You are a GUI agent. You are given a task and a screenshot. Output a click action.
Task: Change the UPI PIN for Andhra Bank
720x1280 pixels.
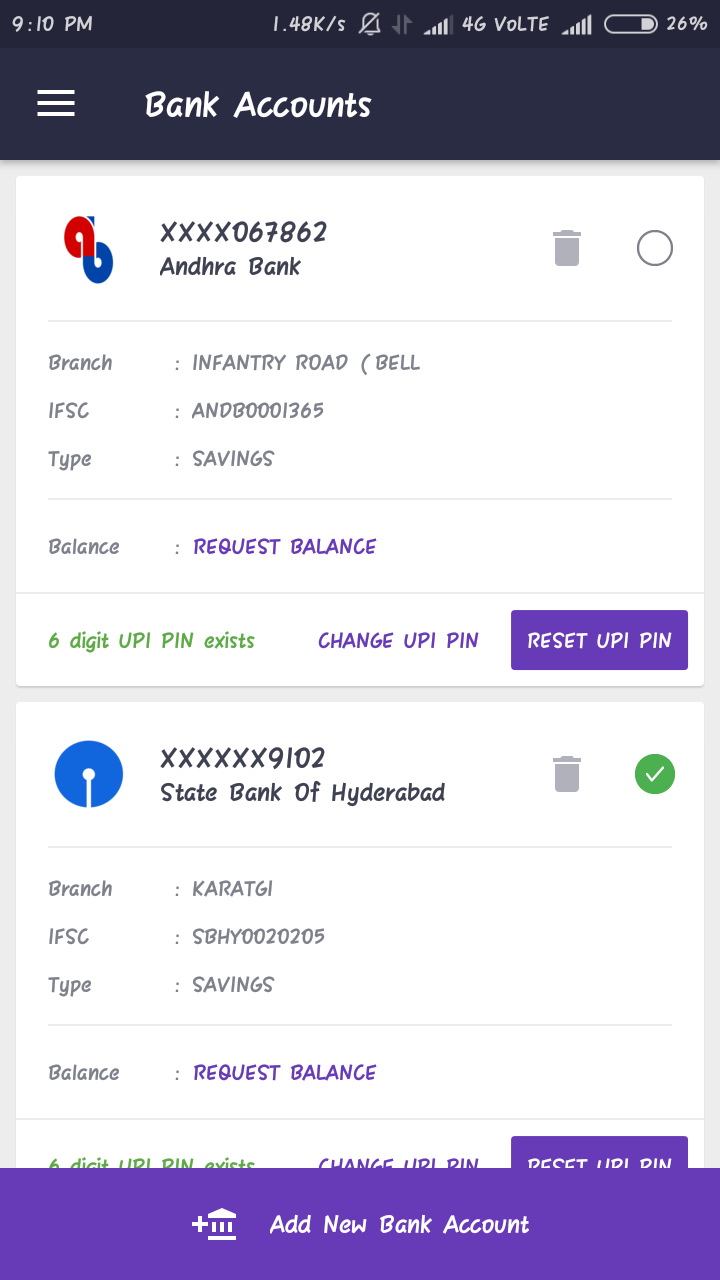pos(398,641)
